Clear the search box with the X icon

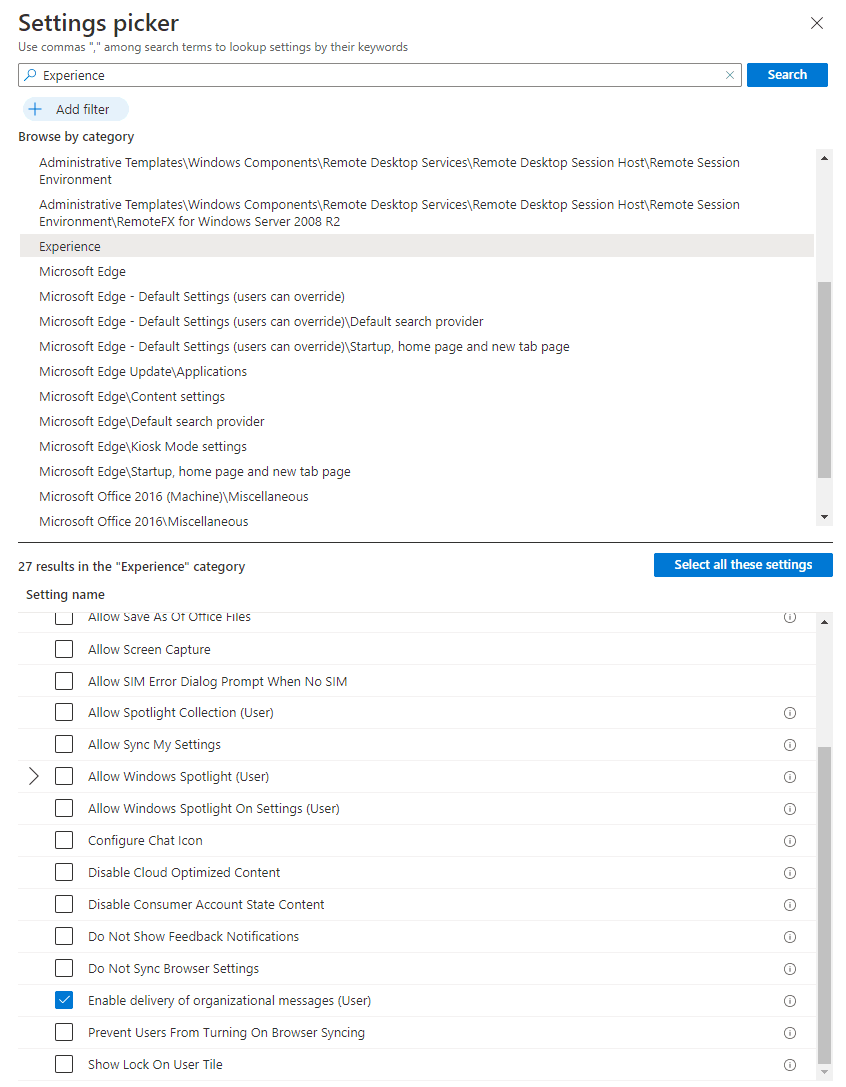730,75
